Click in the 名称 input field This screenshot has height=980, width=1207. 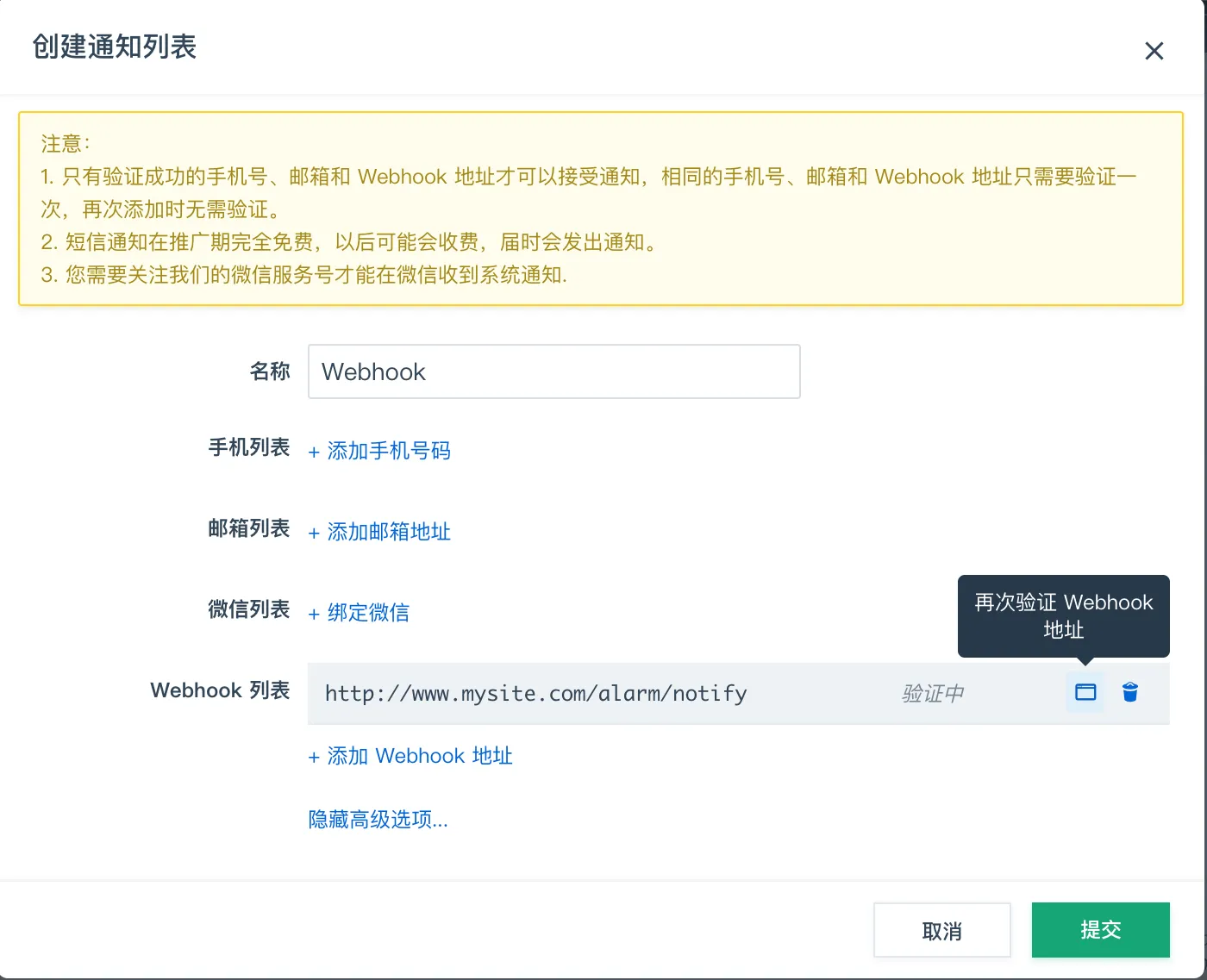[x=553, y=371]
